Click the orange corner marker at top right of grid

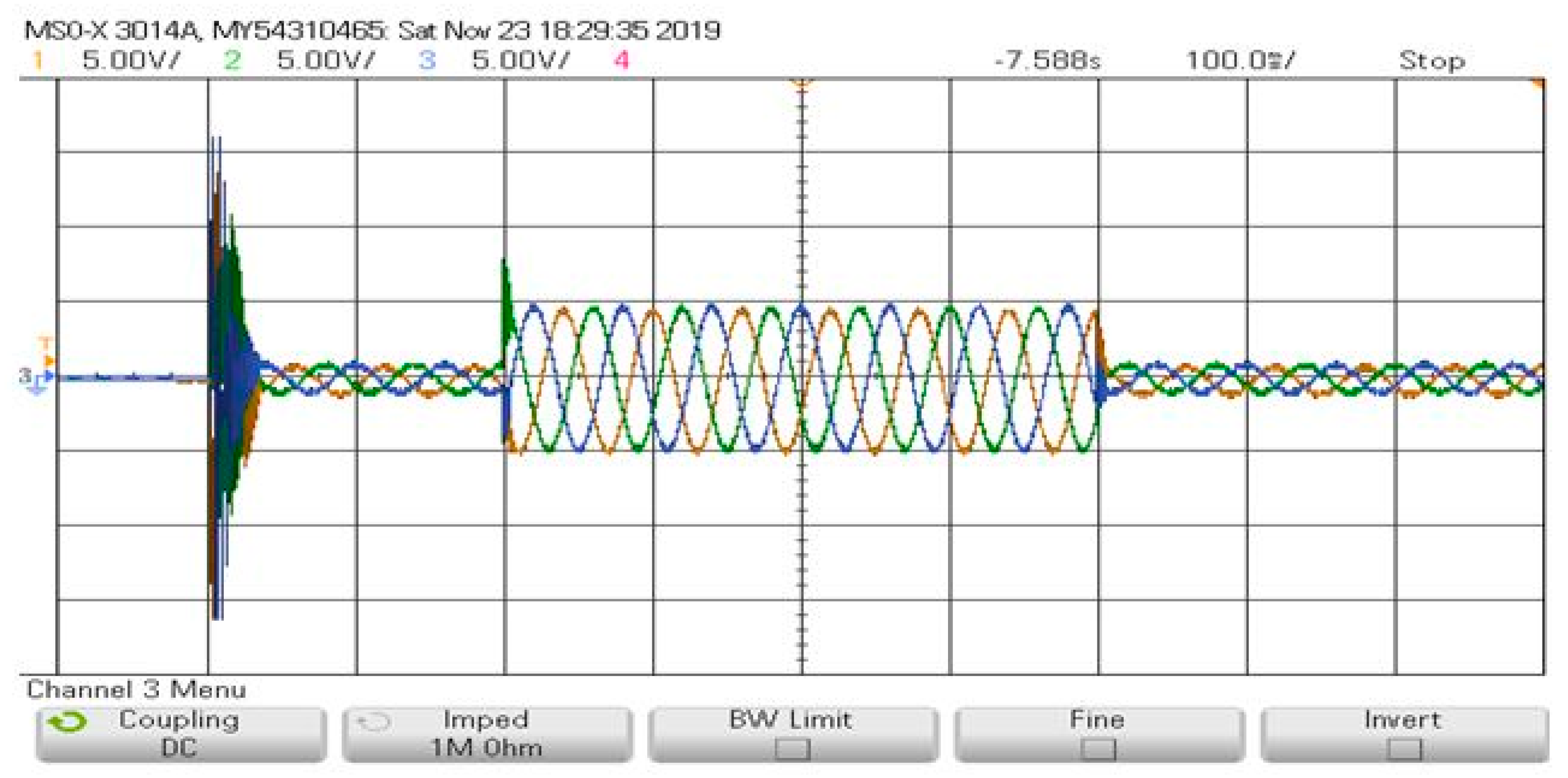(1538, 84)
